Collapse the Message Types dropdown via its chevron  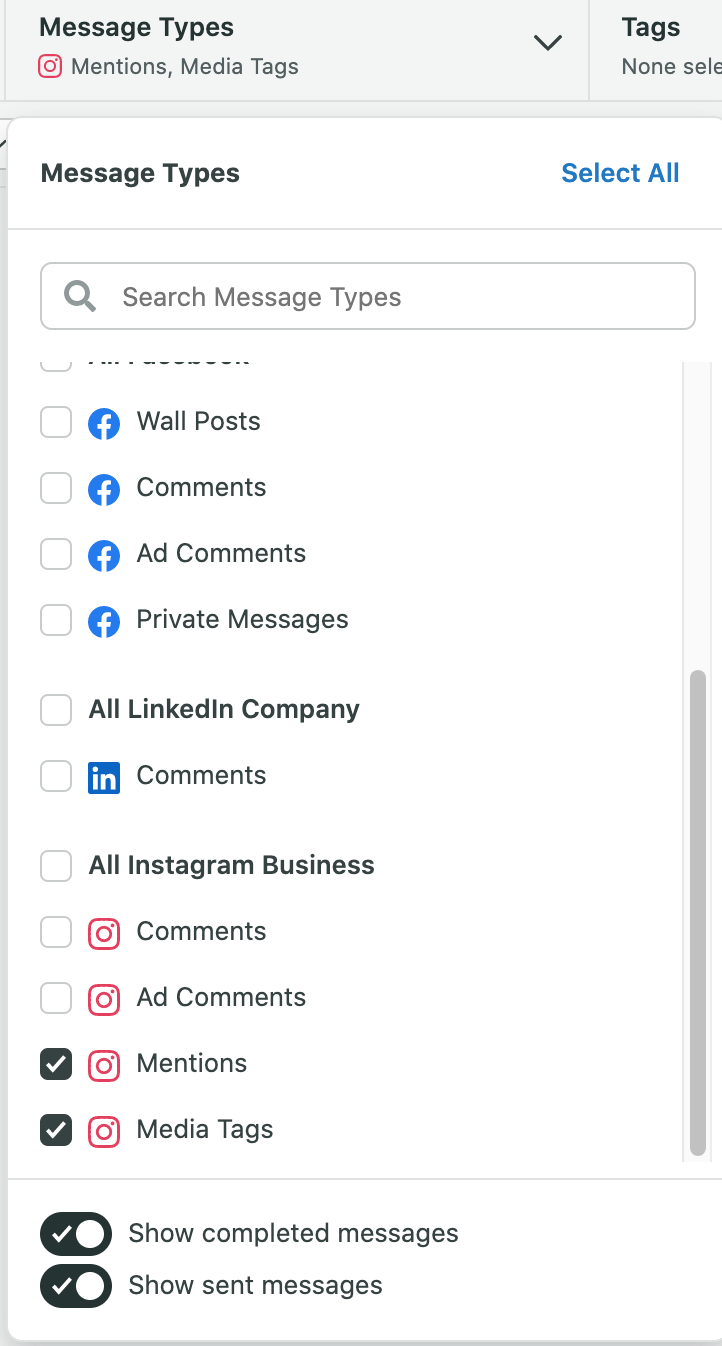click(547, 44)
